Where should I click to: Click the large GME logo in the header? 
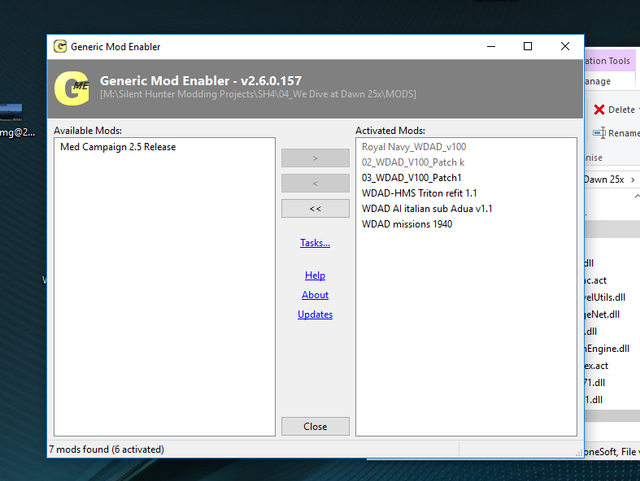[72, 89]
